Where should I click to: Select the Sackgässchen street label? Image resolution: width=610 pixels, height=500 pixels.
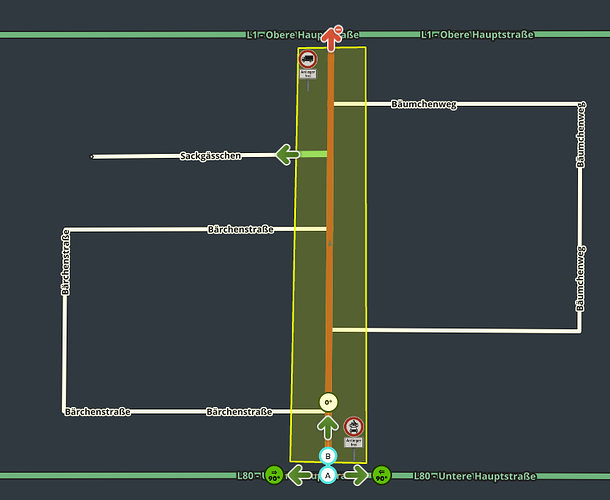click(x=210, y=156)
